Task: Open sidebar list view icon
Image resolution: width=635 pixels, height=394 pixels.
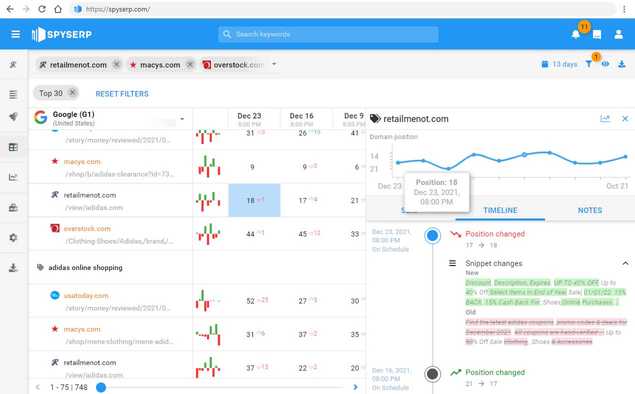Action: (x=13, y=94)
